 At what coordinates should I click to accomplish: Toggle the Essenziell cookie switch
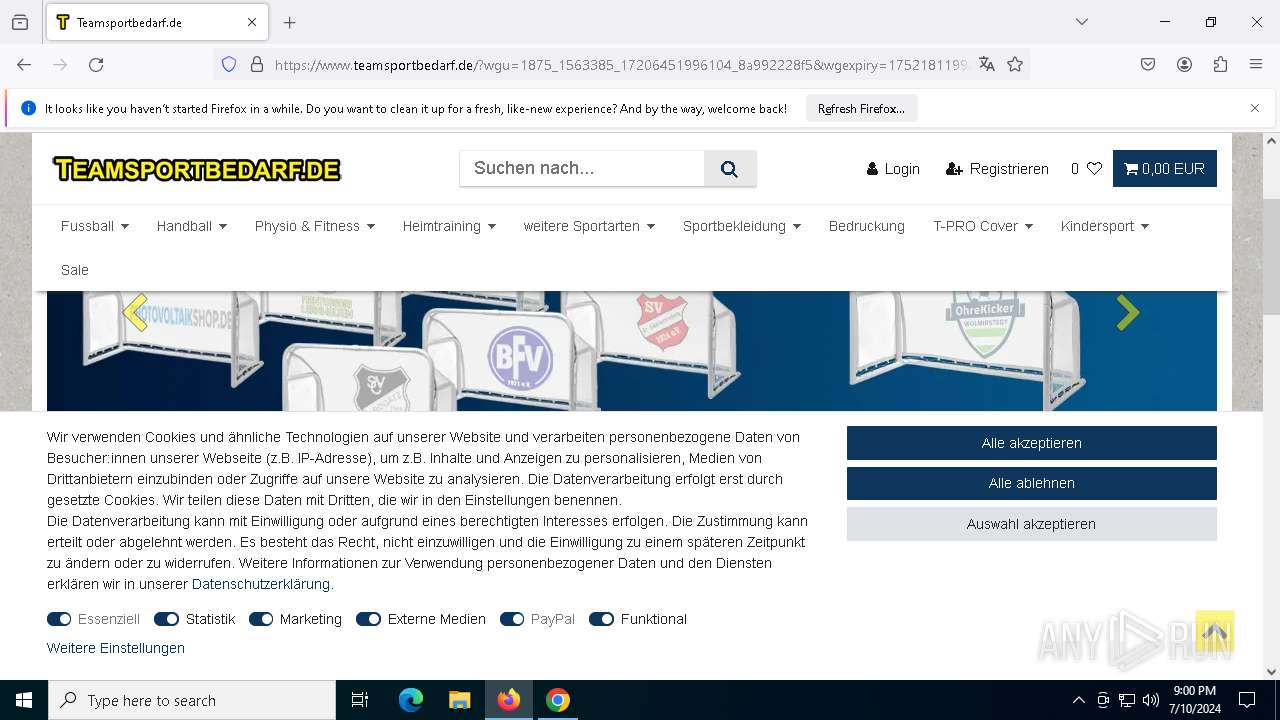(x=59, y=619)
